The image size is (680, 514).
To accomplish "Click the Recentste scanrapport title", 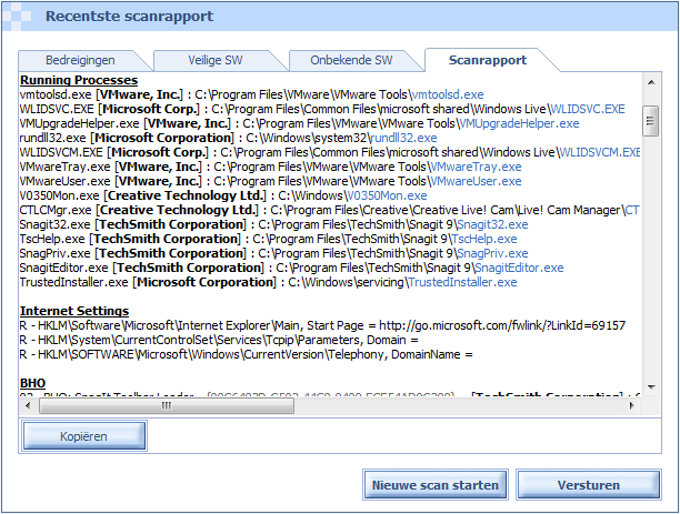I will pyautogui.click(x=129, y=16).
